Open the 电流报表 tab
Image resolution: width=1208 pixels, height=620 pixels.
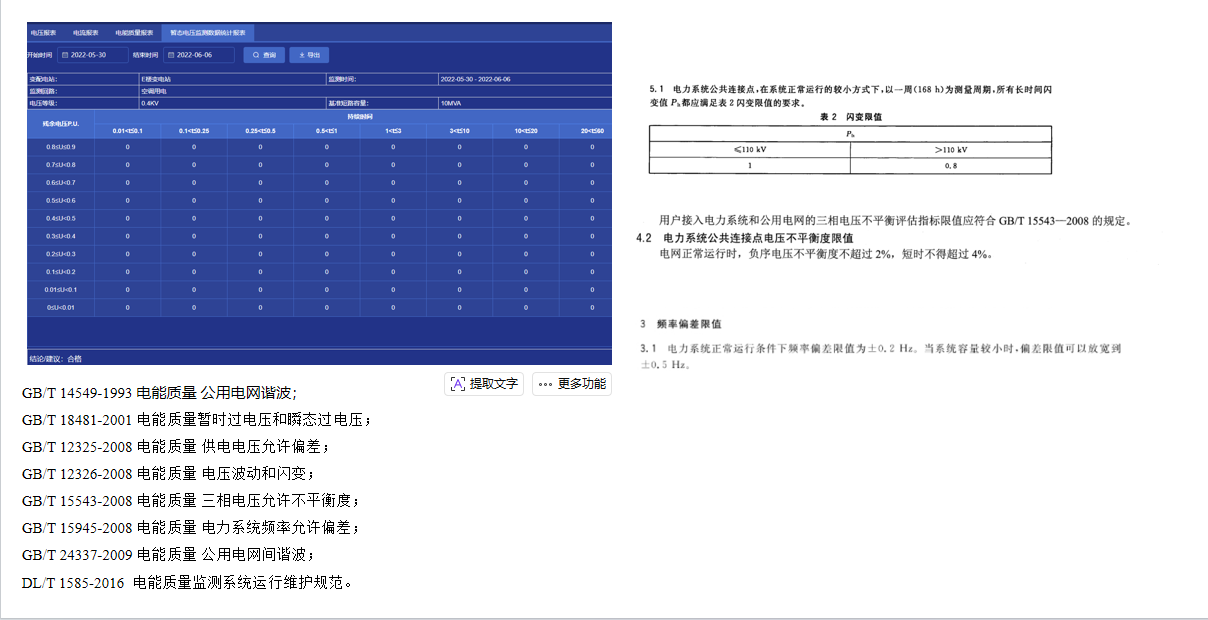tap(86, 32)
